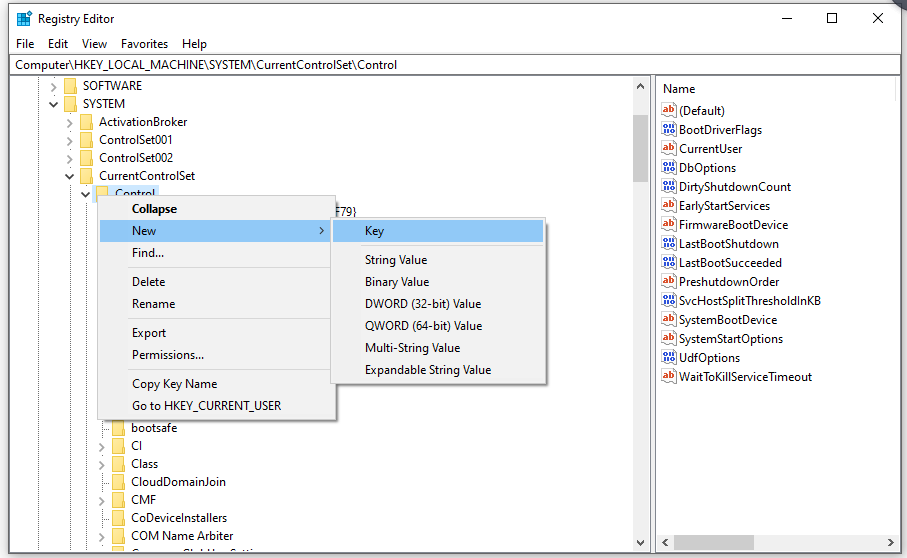907x558 pixels.
Task: Click the registry path address bar
Action: [x=455, y=65]
